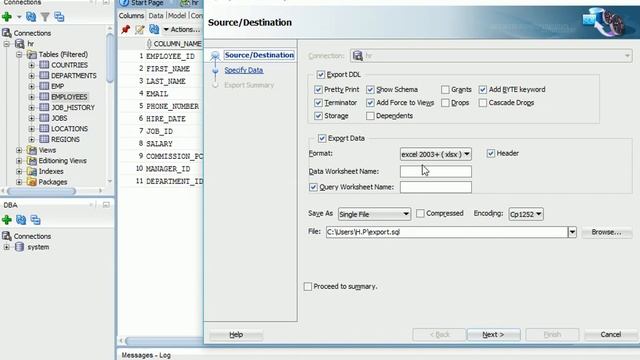Switch to the Columns tab
640x360 pixels.
(131, 16)
